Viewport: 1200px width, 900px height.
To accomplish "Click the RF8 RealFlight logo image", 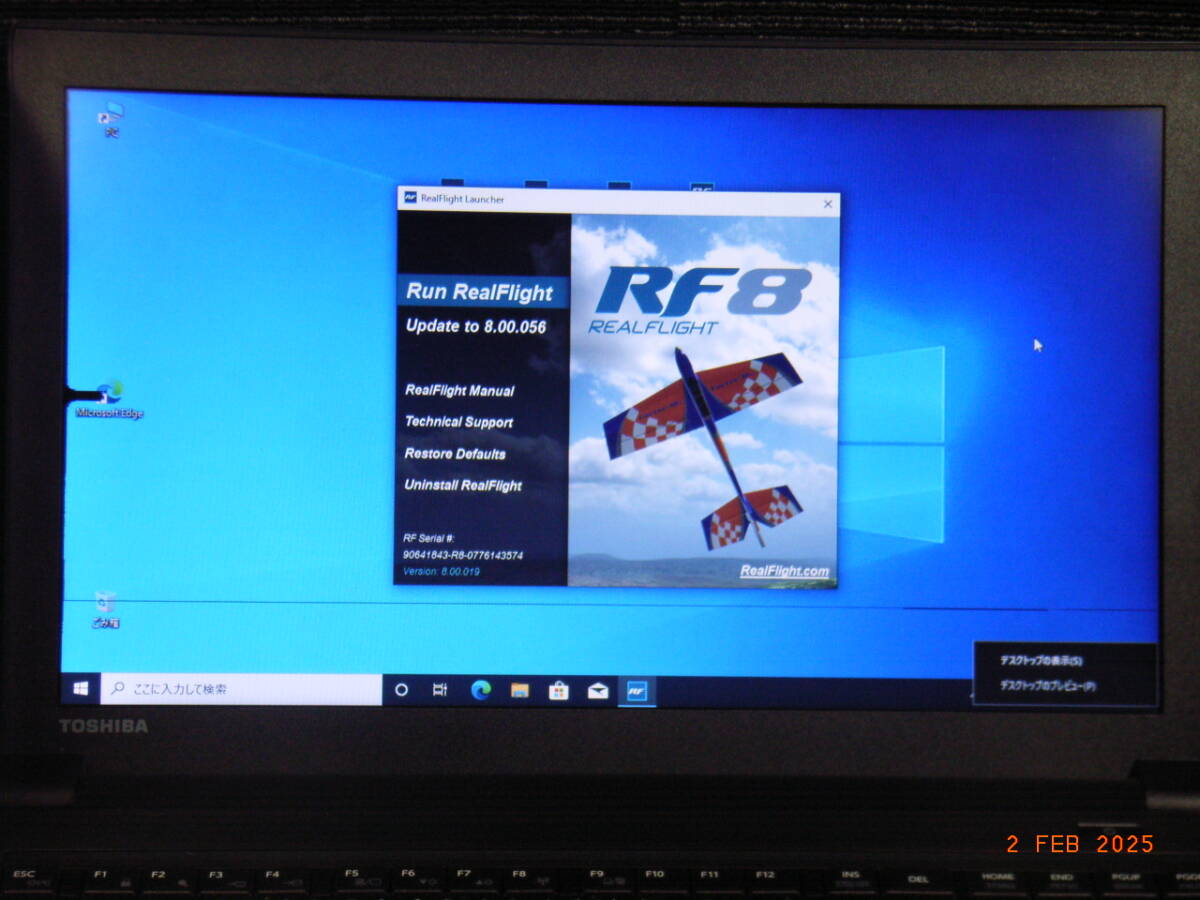I will 703,300.
